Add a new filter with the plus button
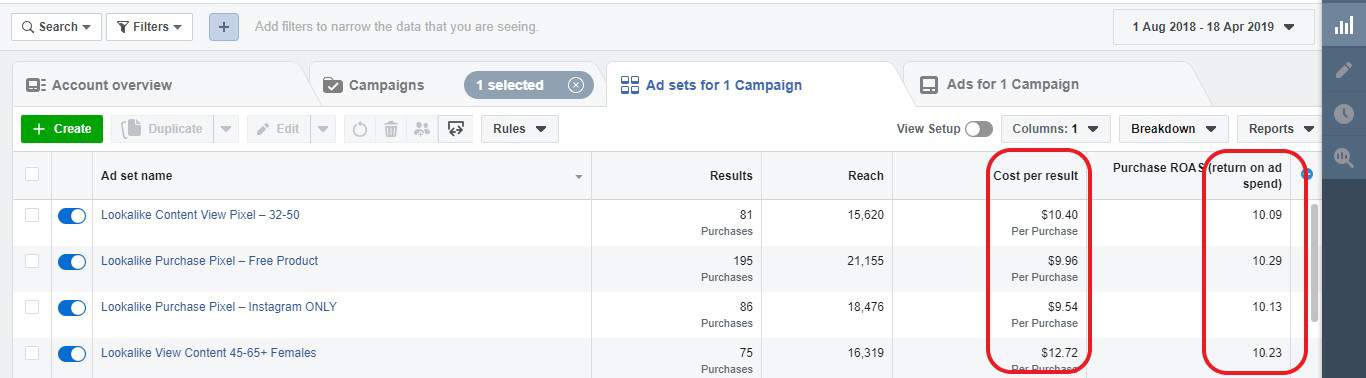1366x378 pixels. [223, 27]
